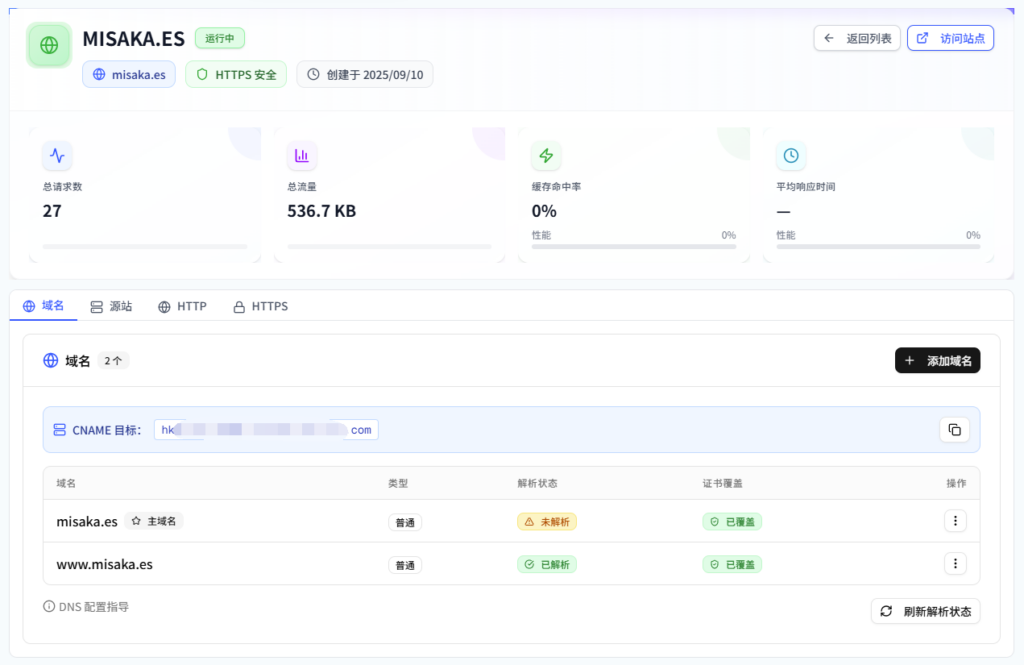Screen dimensions: 1024x665
Task: Refresh status with 刷新解析状态 button
Action: point(925,611)
